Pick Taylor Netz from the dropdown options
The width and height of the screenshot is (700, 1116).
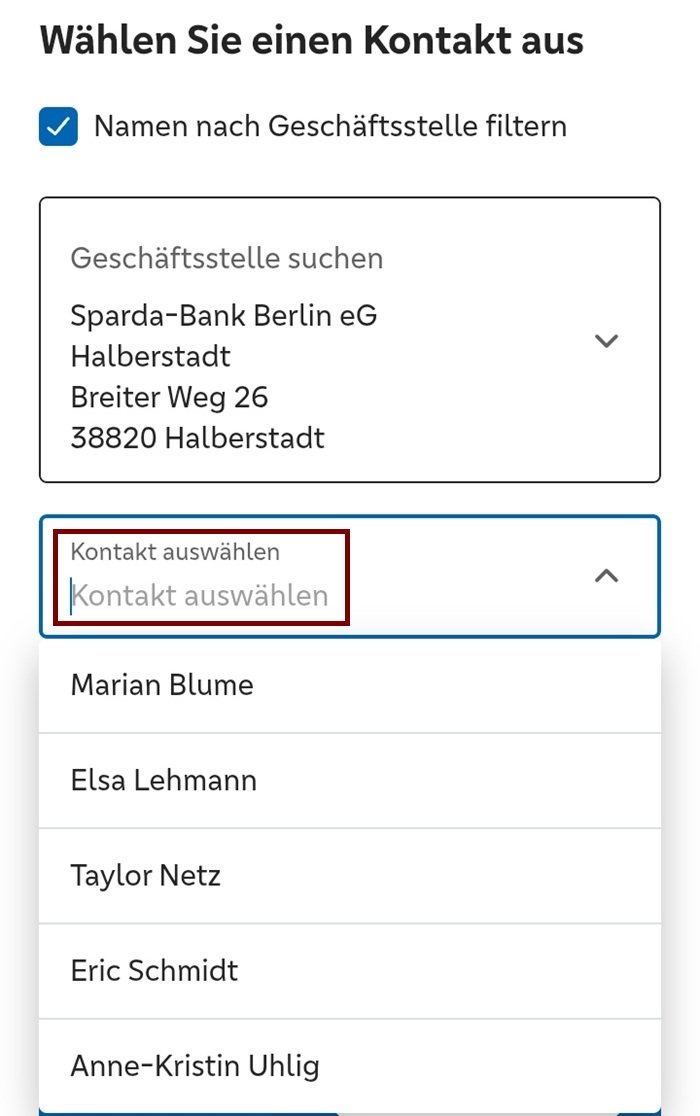146,876
